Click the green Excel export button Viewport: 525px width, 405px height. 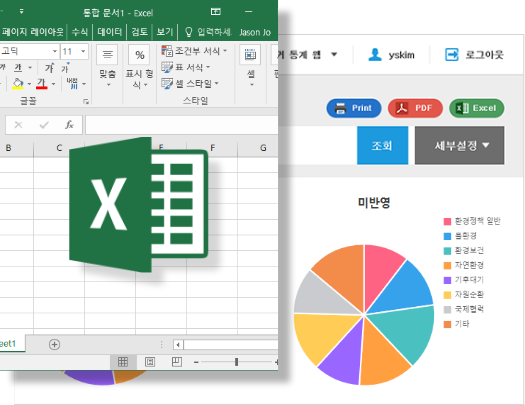click(476, 108)
